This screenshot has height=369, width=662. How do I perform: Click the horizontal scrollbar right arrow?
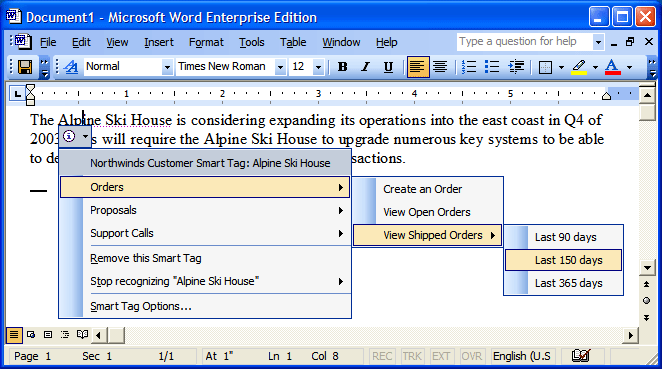click(631, 336)
